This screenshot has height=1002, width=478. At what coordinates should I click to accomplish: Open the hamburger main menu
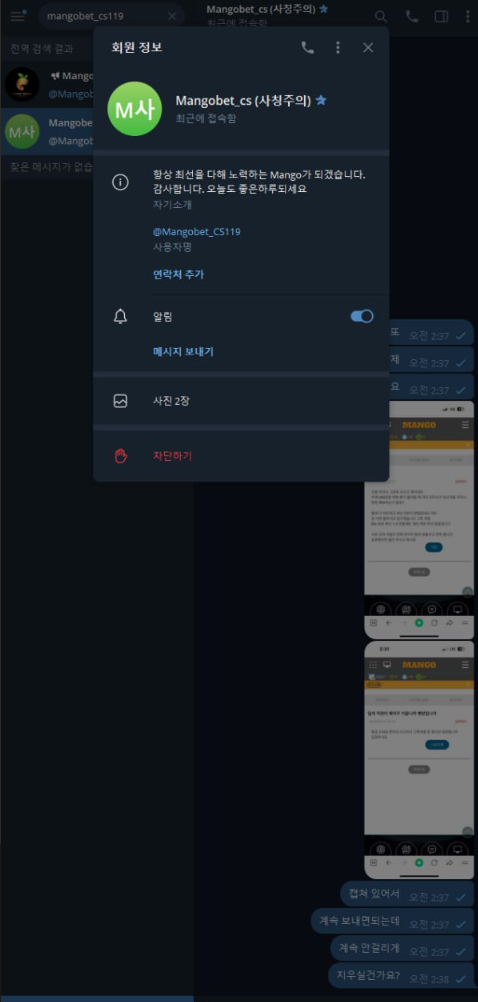[x=17, y=16]
